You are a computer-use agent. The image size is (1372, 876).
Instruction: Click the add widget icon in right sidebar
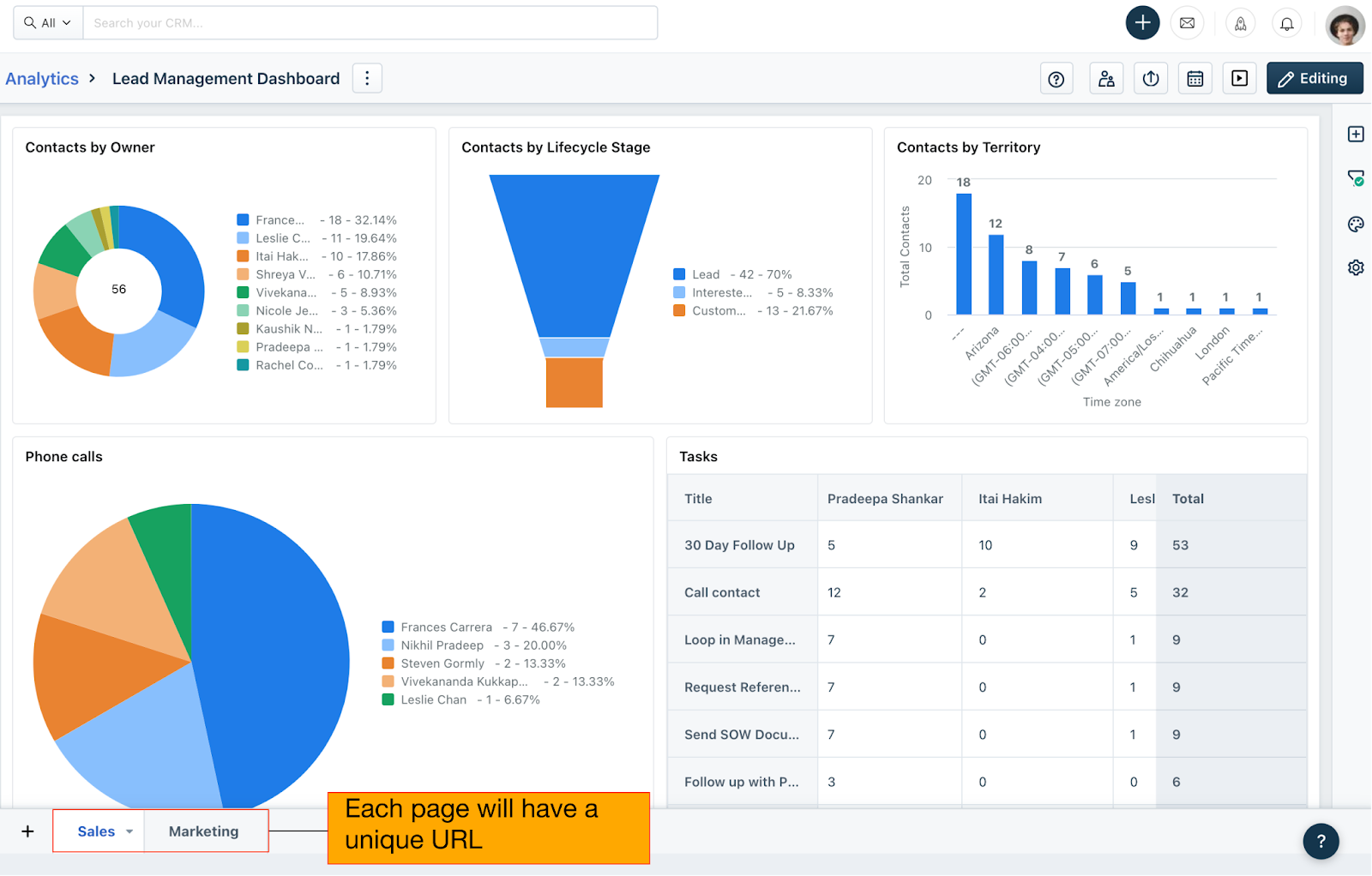pyautogui.click(x=1356, y=134)
